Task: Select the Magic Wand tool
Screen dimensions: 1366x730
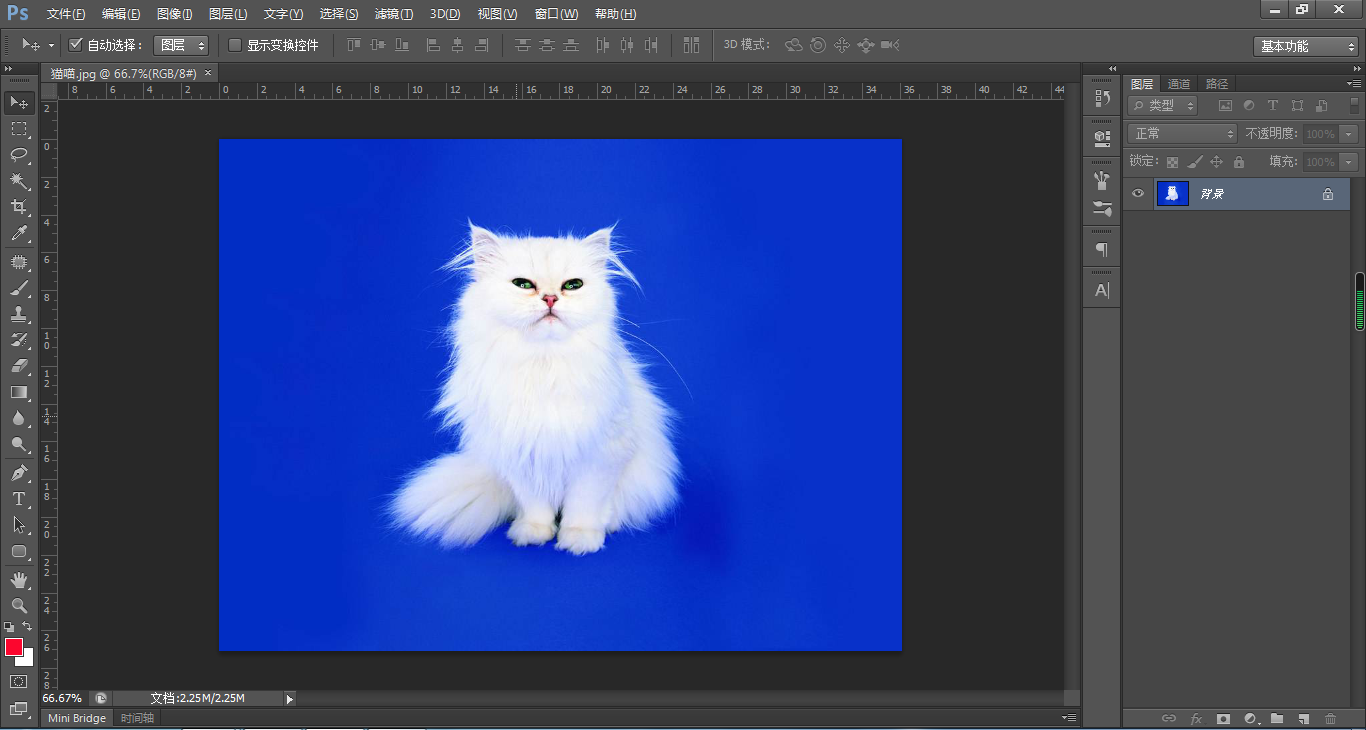Action: [19, 181]
